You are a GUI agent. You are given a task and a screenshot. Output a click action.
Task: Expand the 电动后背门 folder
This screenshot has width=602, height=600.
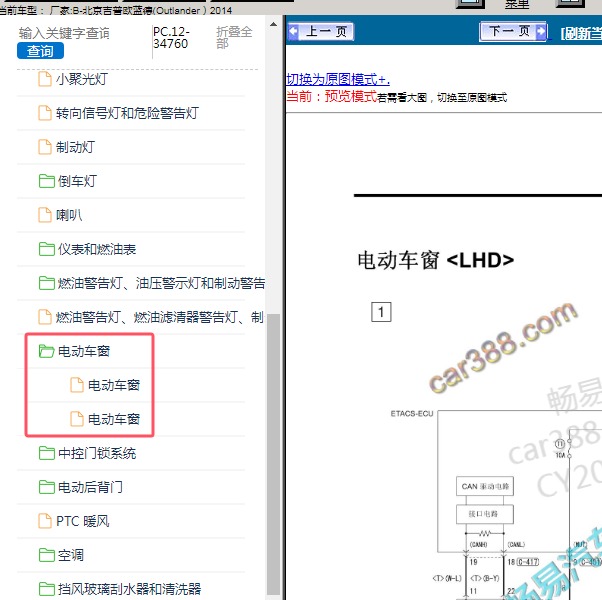(x=91, y=487)
